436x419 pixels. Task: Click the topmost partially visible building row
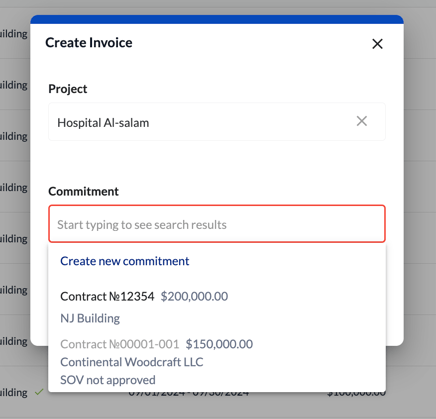tap(14, 34)
